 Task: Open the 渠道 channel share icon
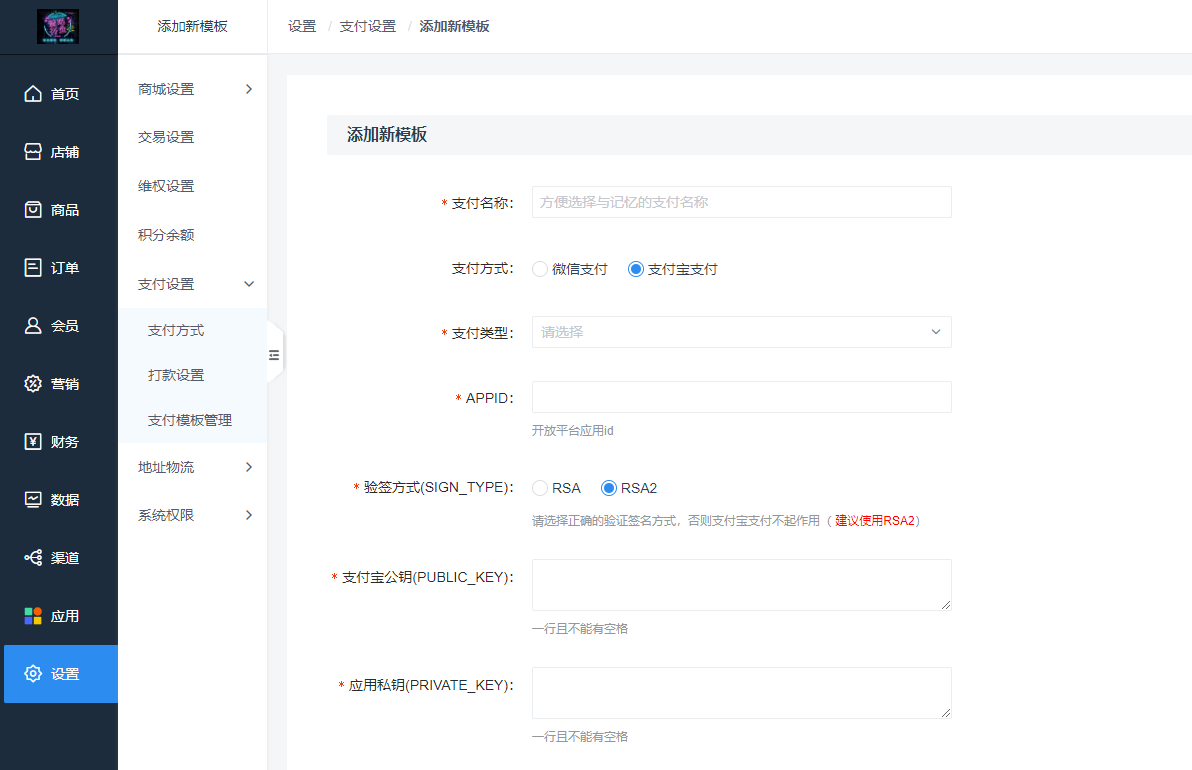point(33,558)
